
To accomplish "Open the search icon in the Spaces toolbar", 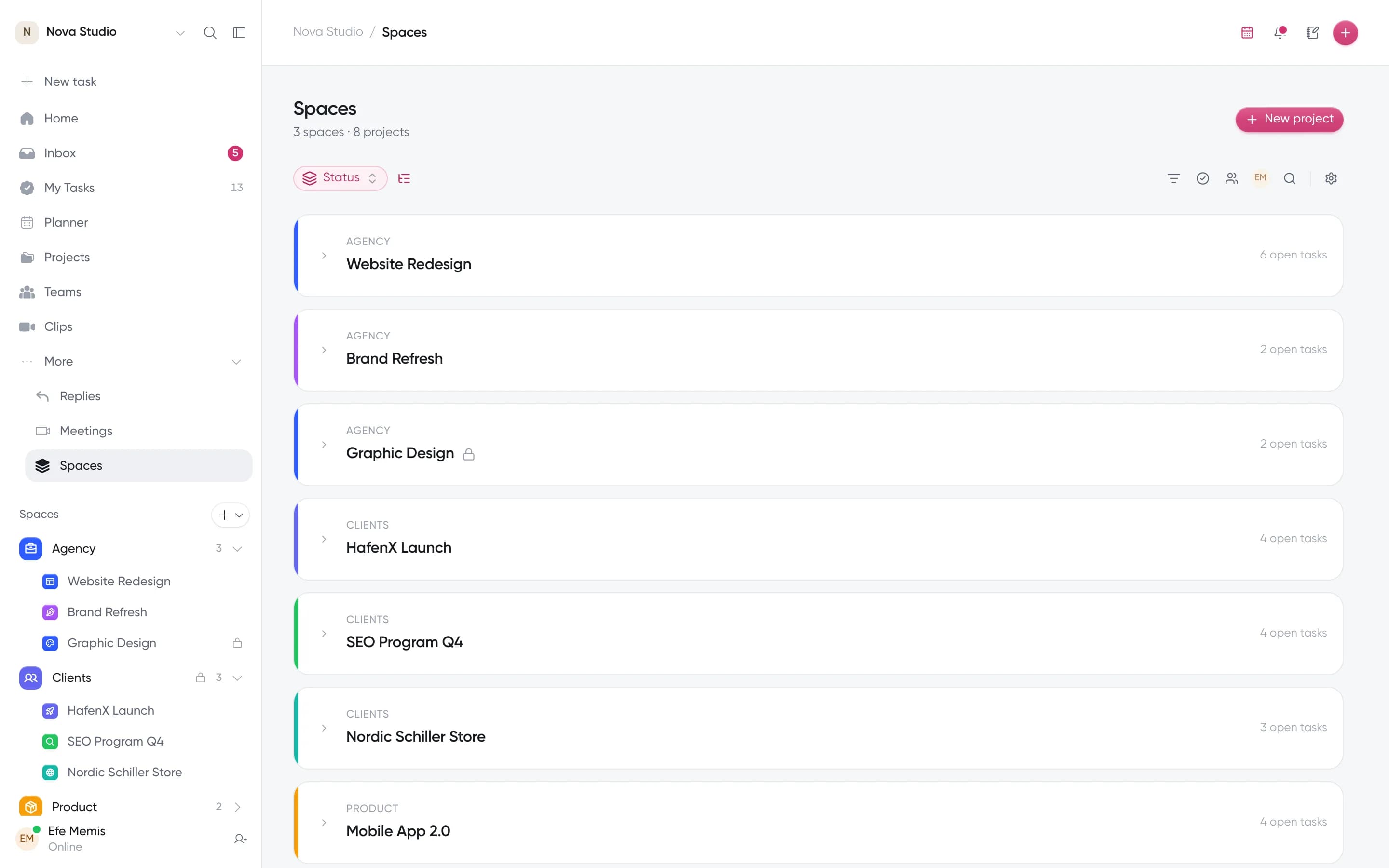I will 1290,178.
